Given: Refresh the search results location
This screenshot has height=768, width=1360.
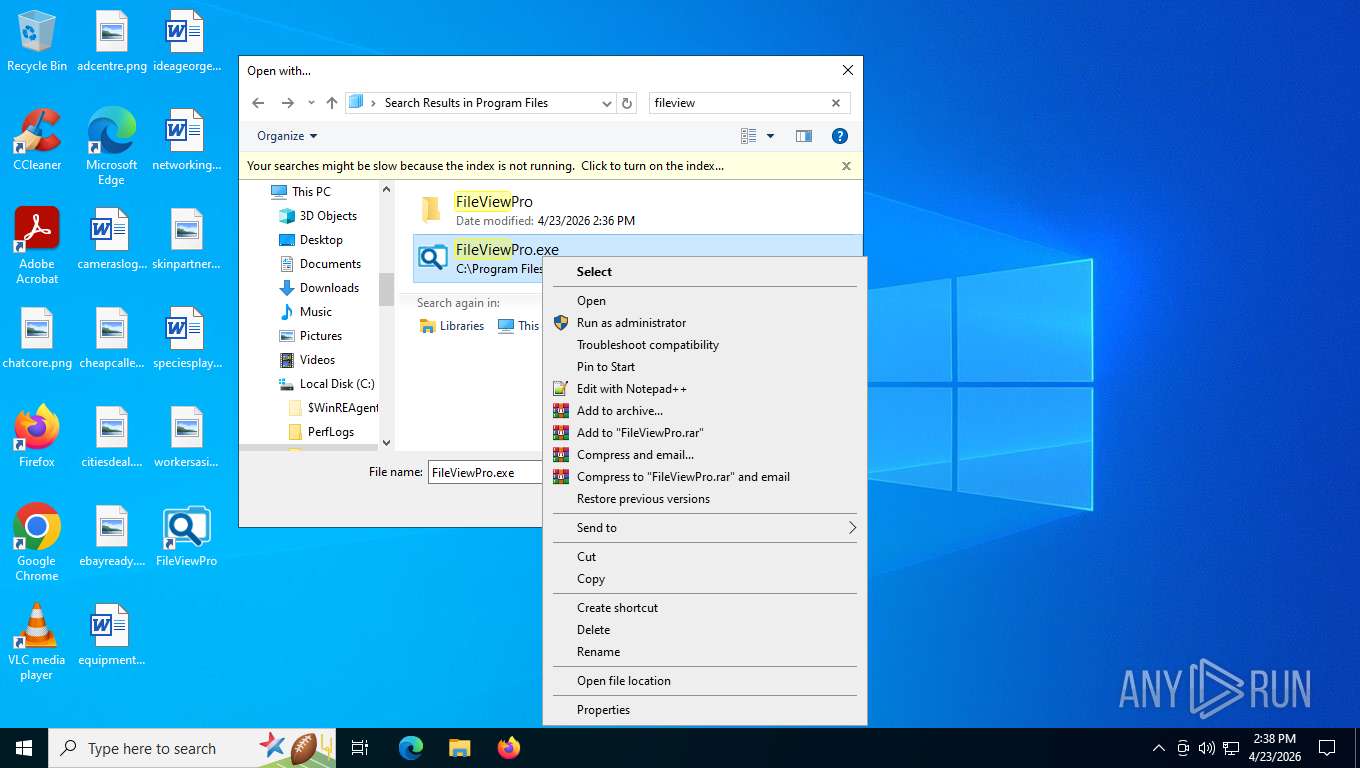Looking at the screenshot, I should (x=627, y=103).
